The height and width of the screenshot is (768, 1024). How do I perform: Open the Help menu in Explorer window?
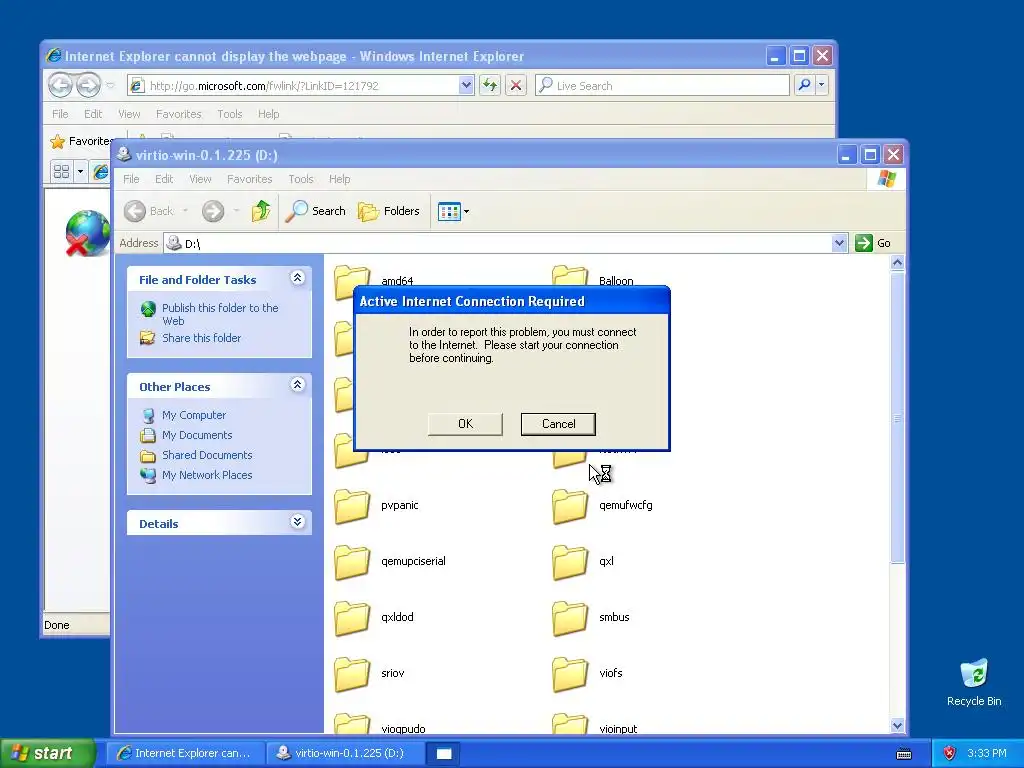[x=340, y=179]
